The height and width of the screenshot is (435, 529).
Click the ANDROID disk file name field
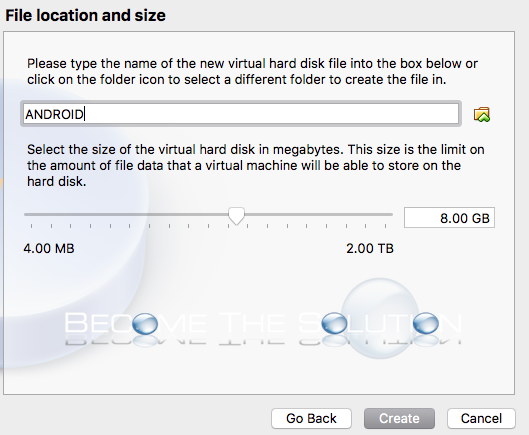pos(241,114)
